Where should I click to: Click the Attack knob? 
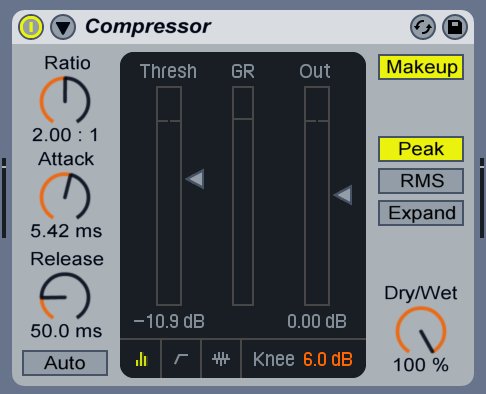(65, 196)
